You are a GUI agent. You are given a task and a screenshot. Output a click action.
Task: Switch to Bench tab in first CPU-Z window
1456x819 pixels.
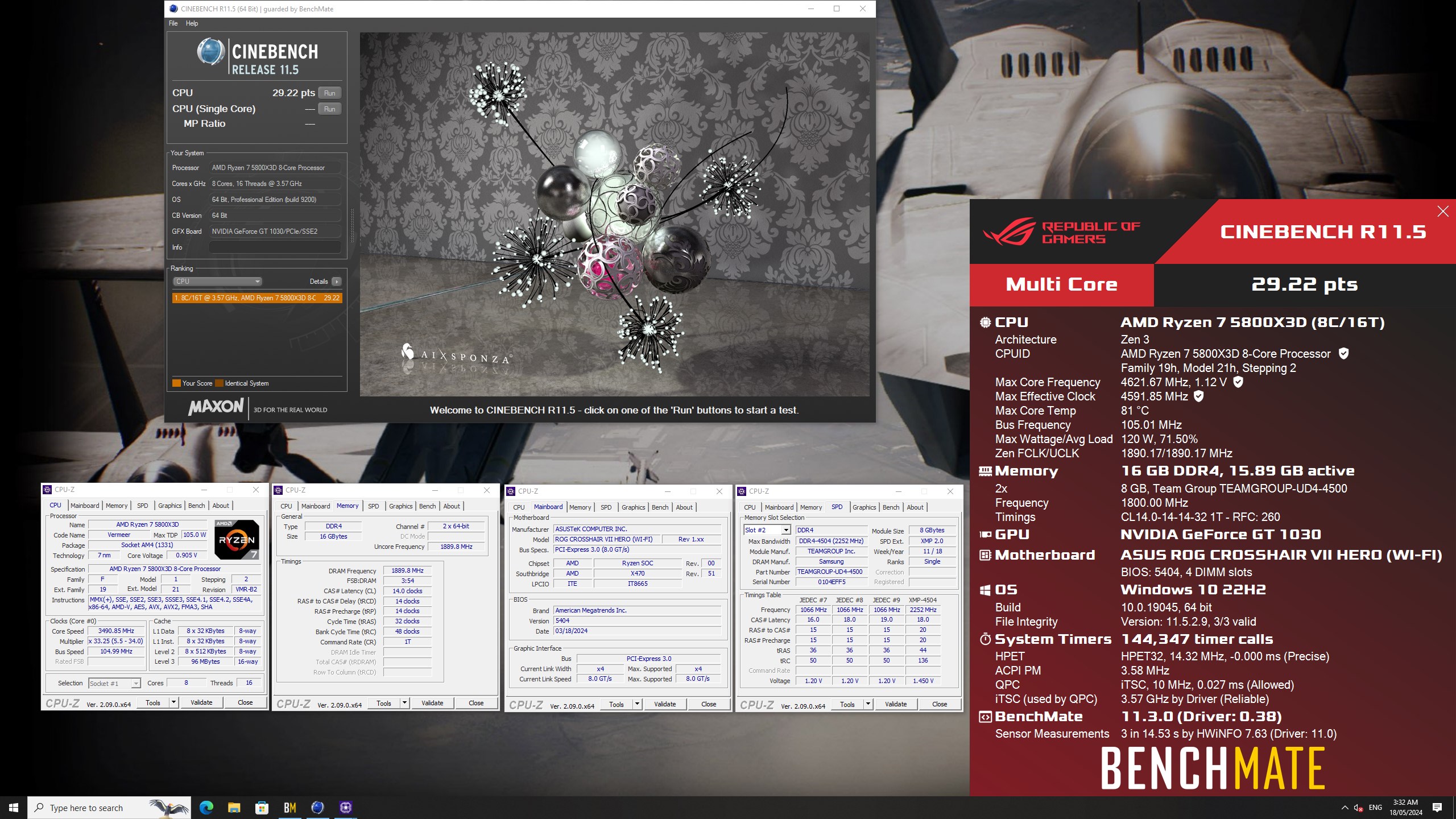[x=196, y=506]
